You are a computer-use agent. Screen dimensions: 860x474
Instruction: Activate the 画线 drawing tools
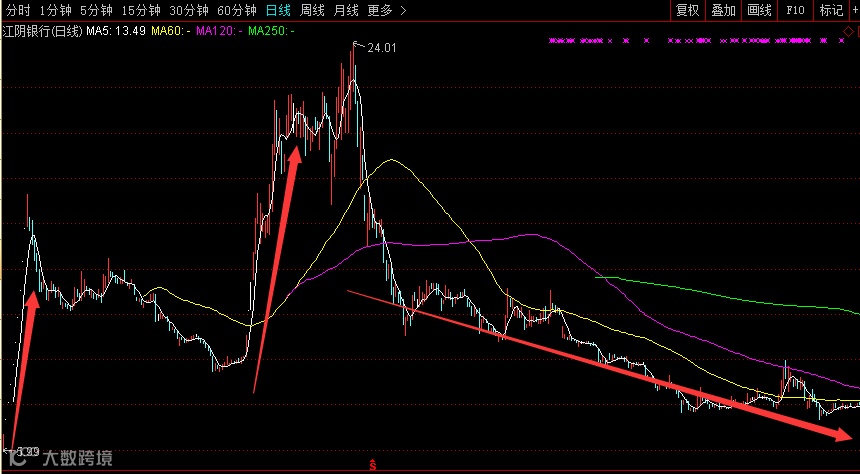click(x=759, y=10)
